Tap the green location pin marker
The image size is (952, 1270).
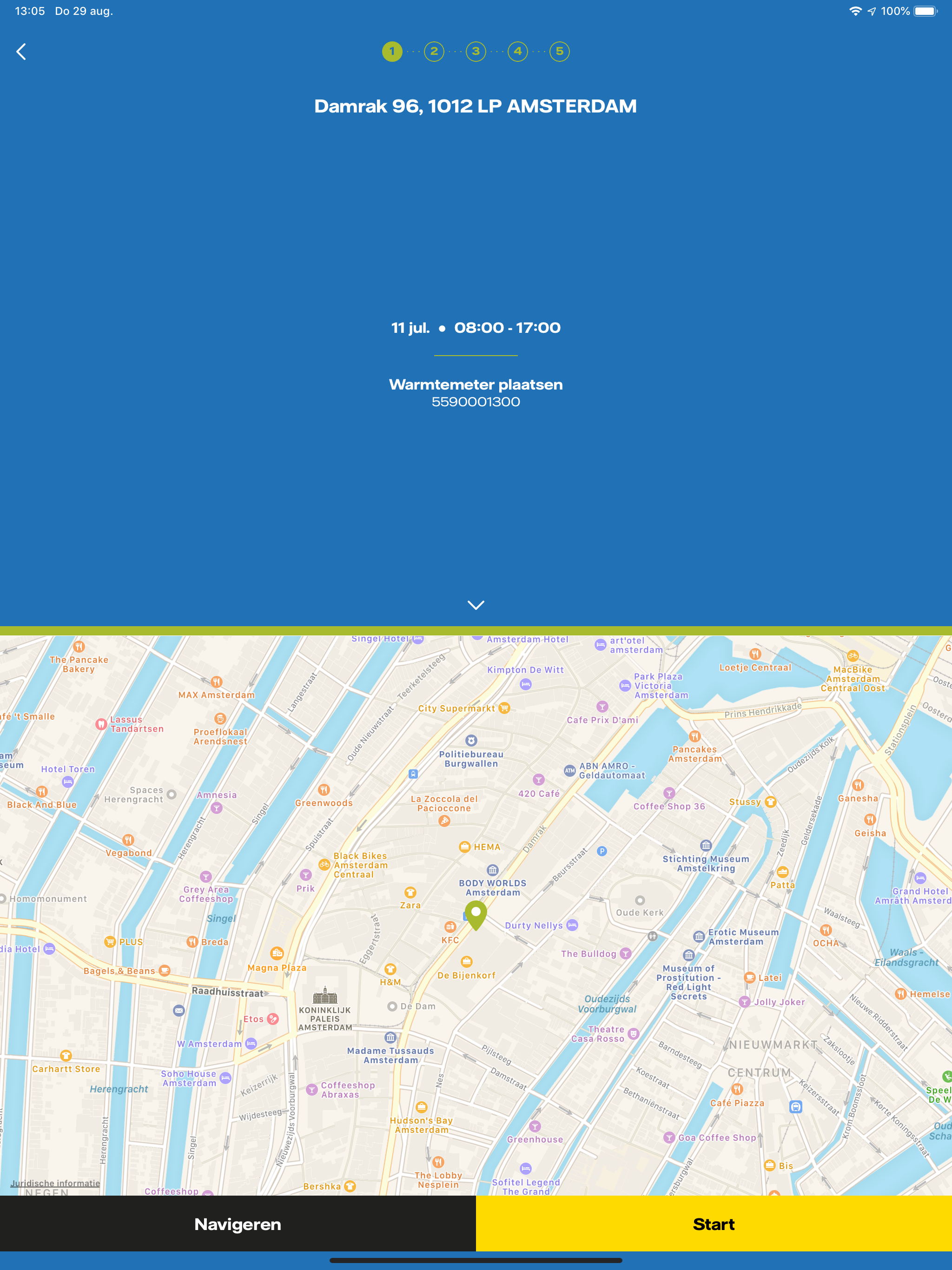(476, 913)
